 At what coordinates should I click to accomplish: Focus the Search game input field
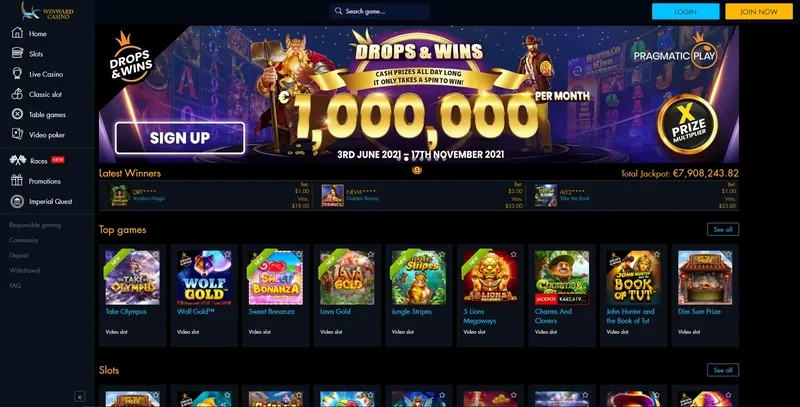380,11
